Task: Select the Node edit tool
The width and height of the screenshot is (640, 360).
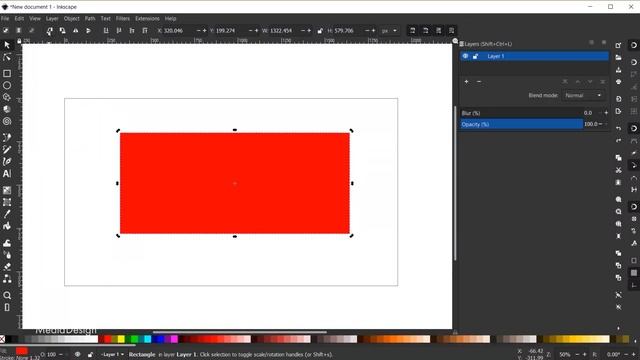Action: [7, 58]
